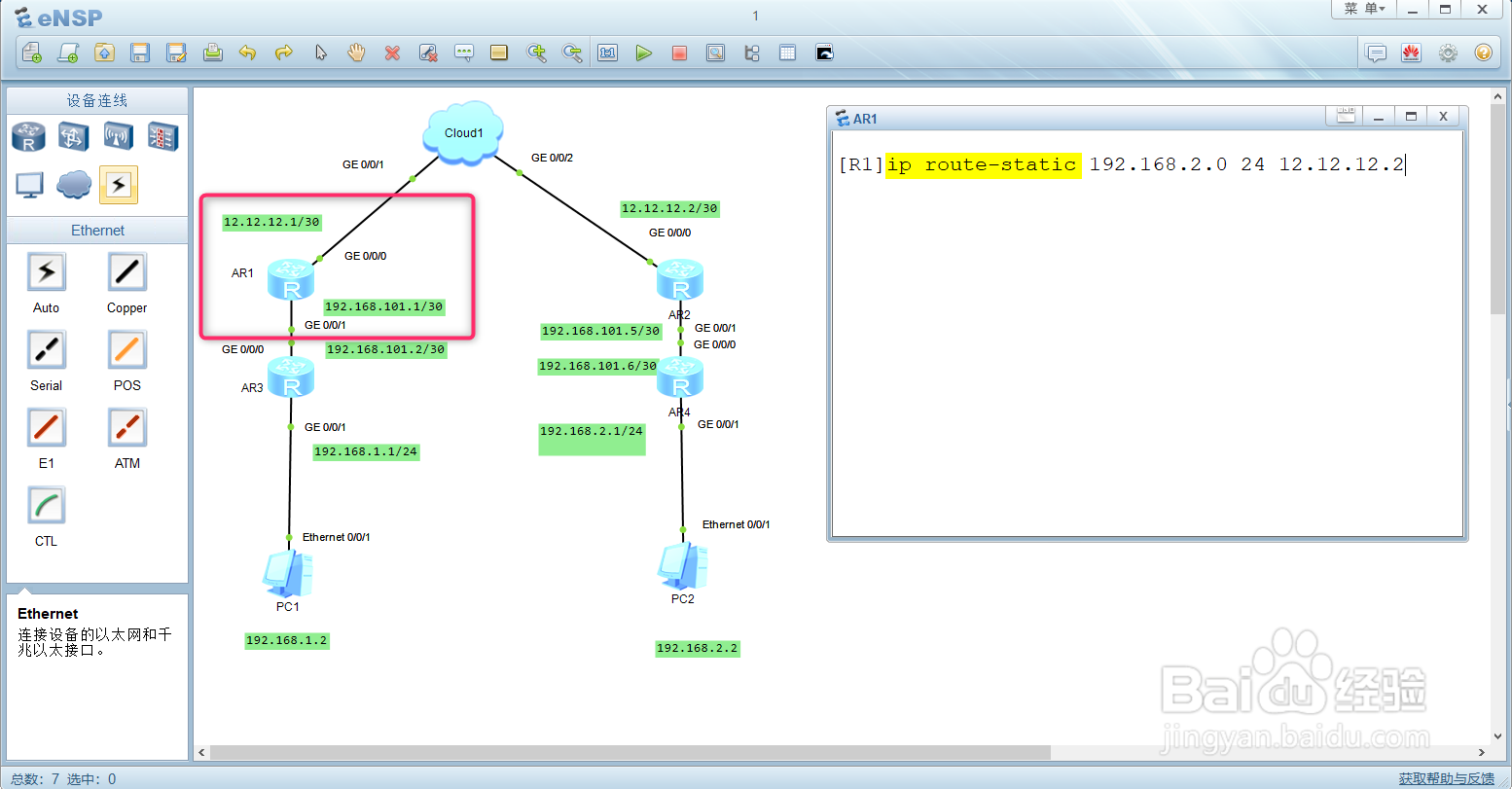Print the topology
The height and width of the screenshot is (789, 1512).
pos(212,53)
